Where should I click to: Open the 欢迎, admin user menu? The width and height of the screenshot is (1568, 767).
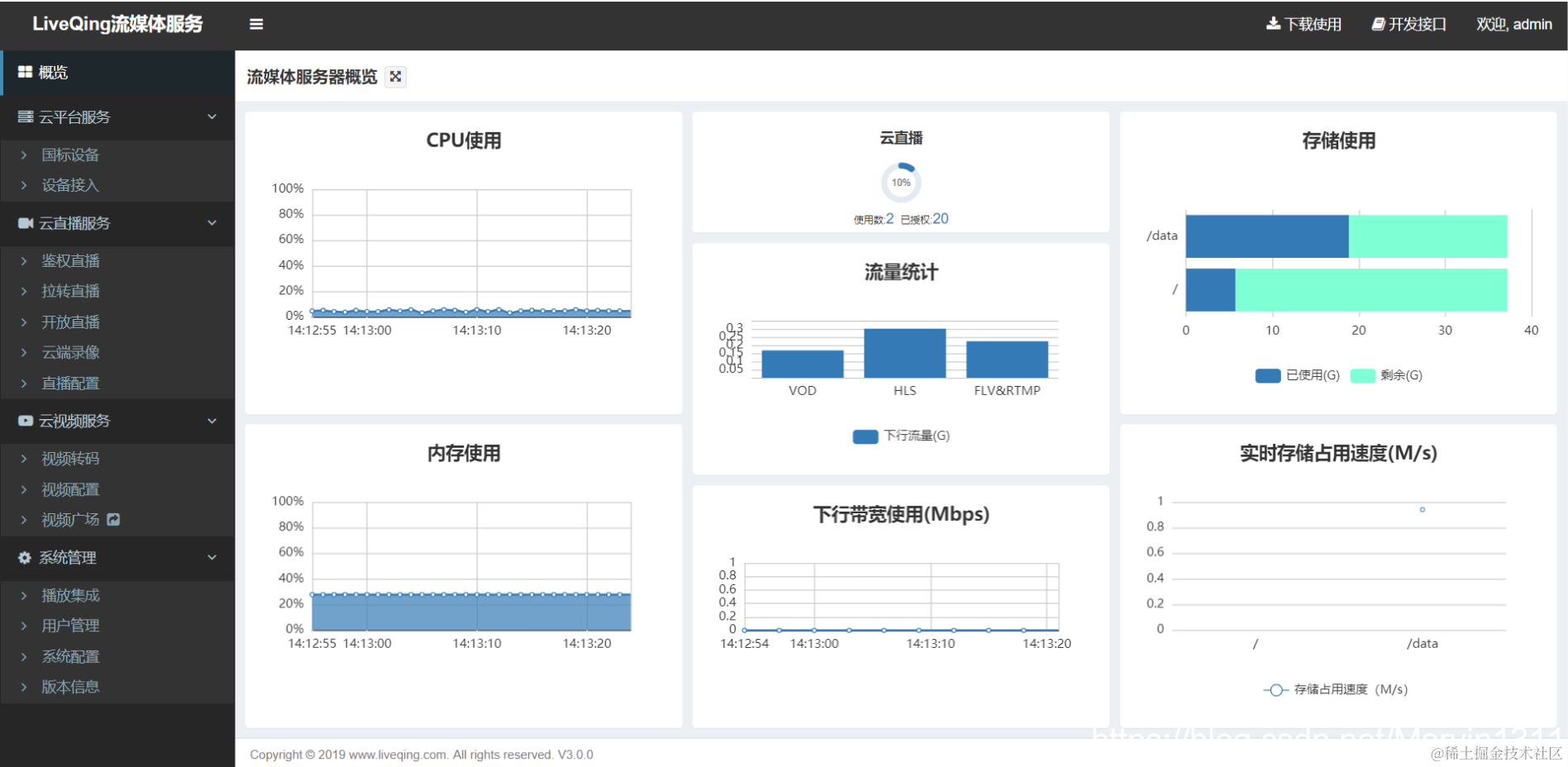coord(1514,24)
